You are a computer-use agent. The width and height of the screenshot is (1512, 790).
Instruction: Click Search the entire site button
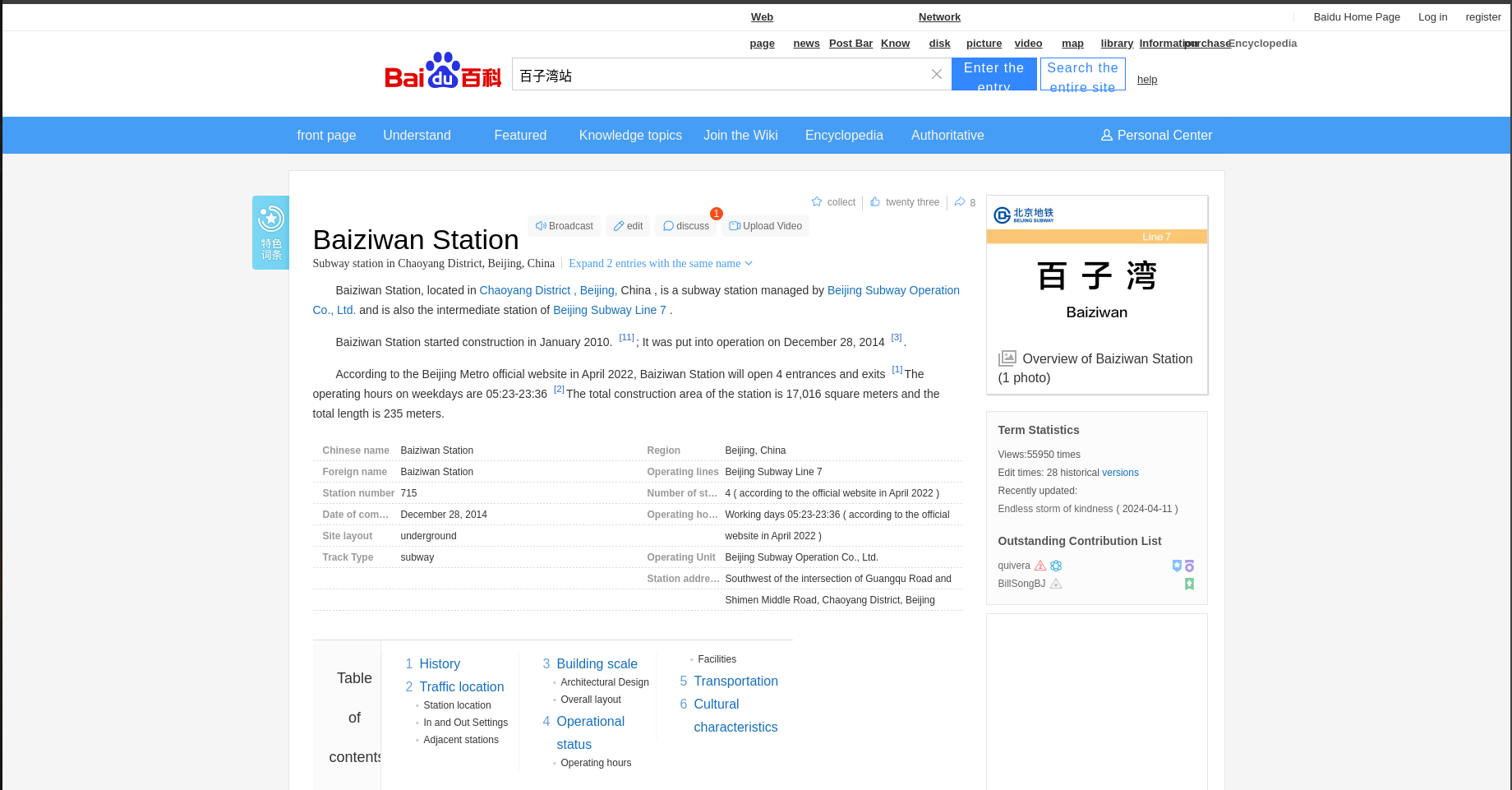1083,74
